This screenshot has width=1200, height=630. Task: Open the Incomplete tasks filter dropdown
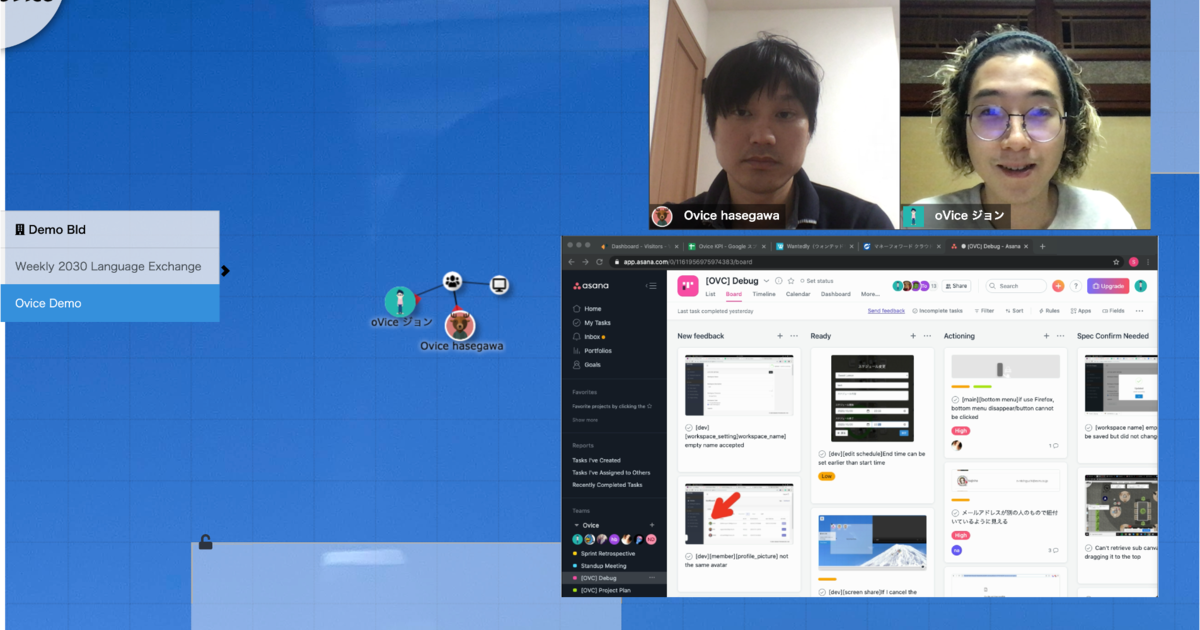(938, 311)
